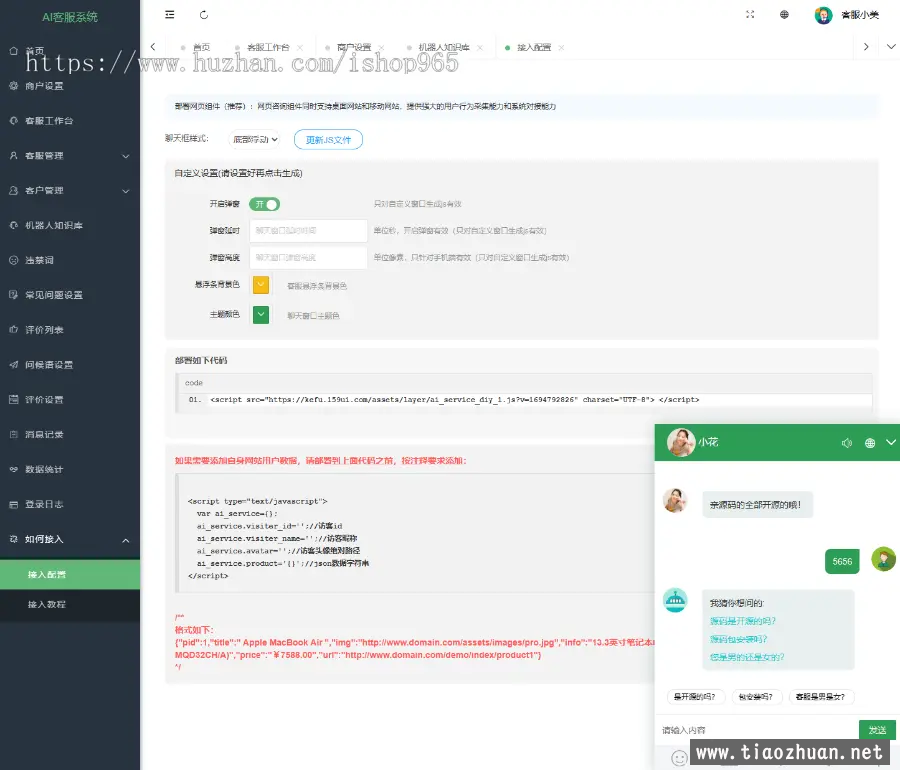
Task: Open the tab options dropdown chevron
Action: pos(891,47)
